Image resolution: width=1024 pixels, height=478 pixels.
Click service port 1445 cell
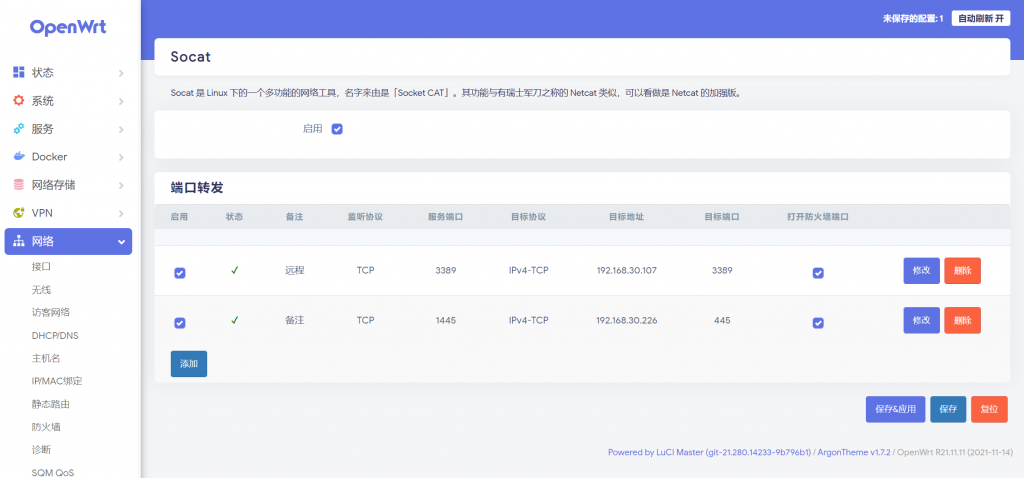(445, 320)
